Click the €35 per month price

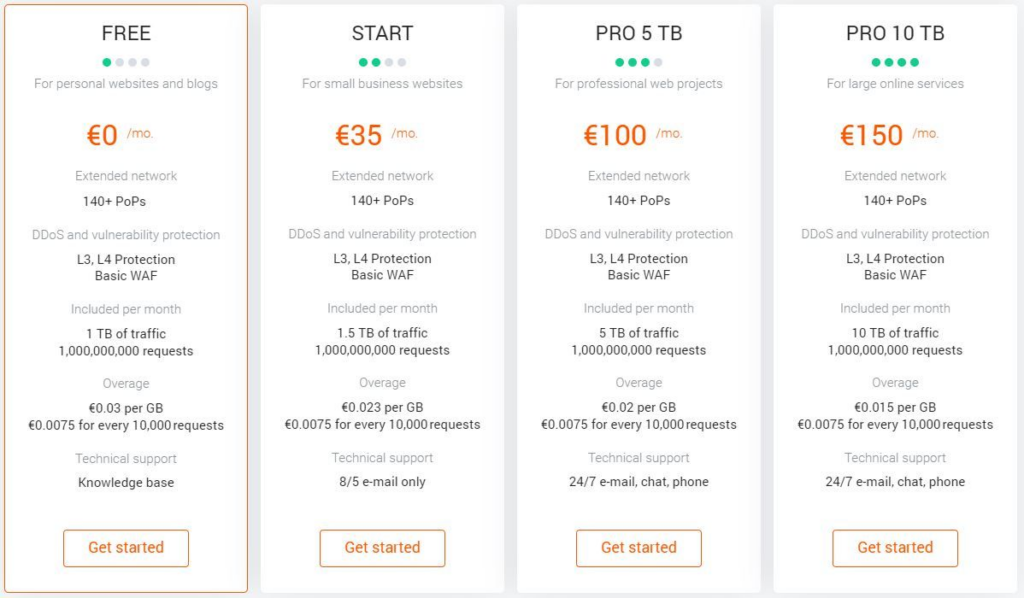[x=360, y=135]
